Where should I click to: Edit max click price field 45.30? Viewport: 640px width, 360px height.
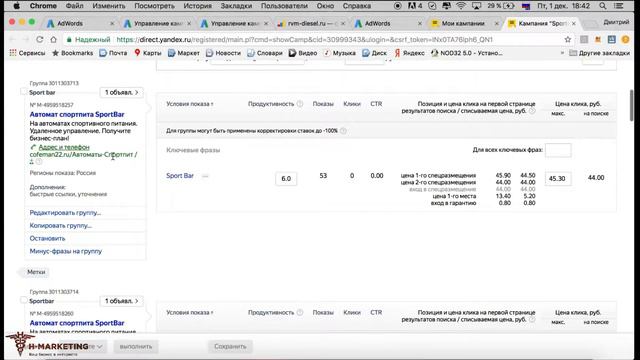pos(558,178)
